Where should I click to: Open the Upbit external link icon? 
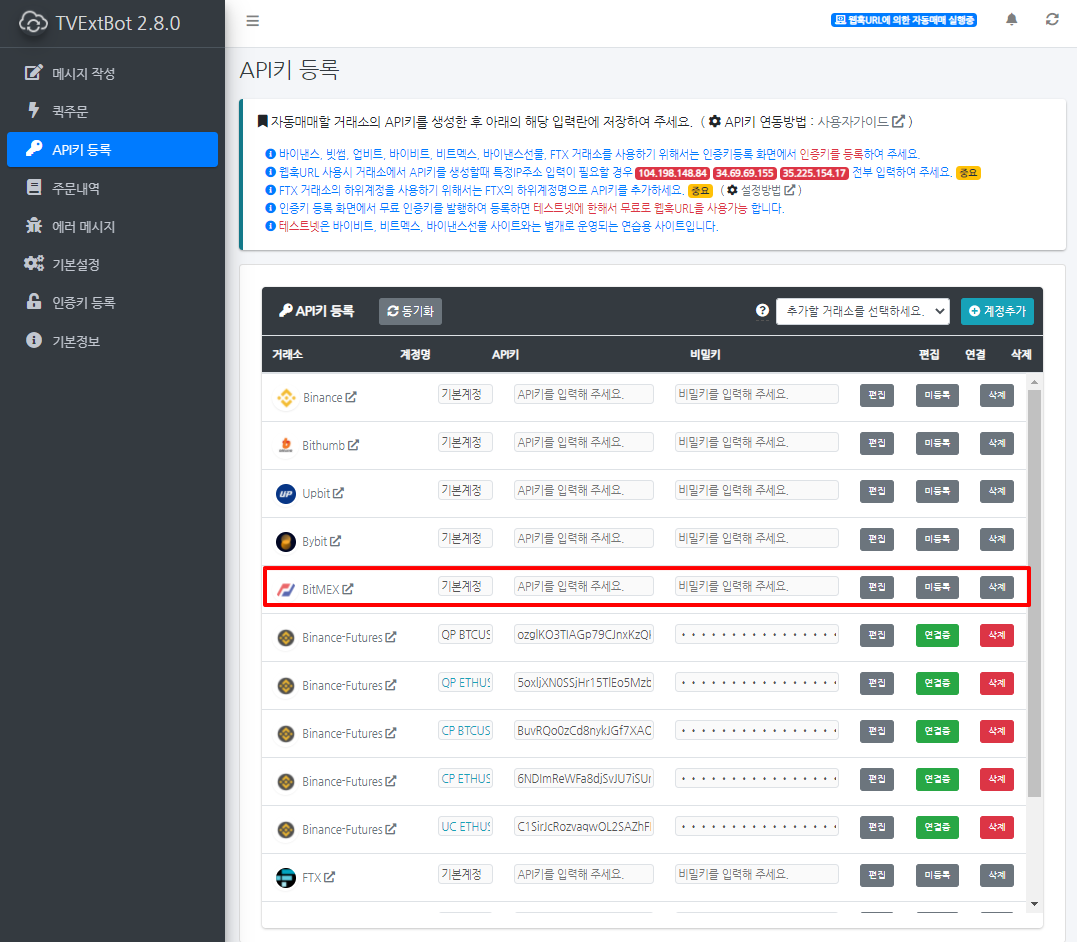(339, 493)
